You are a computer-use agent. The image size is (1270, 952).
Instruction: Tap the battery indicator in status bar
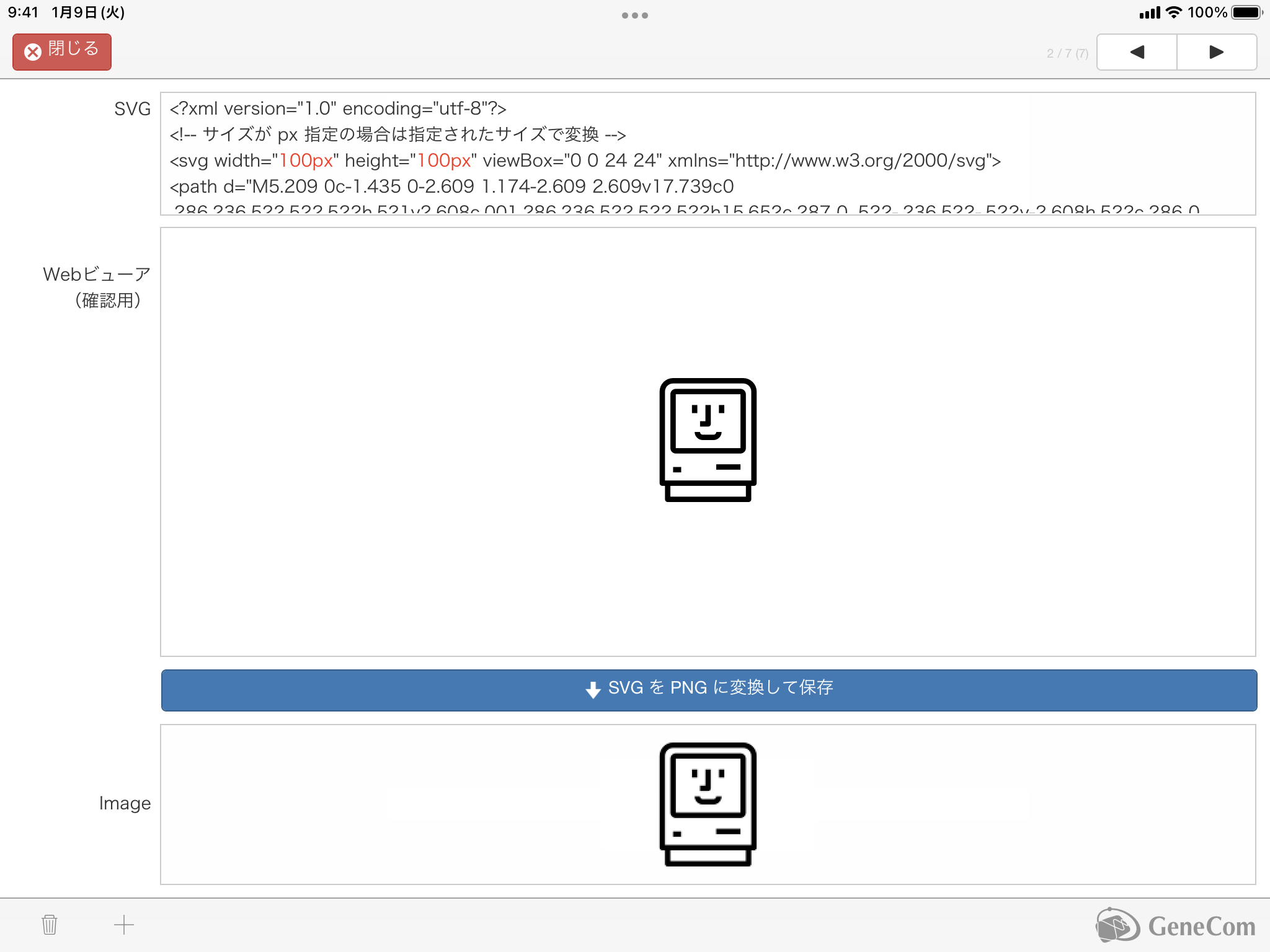[x=1248, y=12]
